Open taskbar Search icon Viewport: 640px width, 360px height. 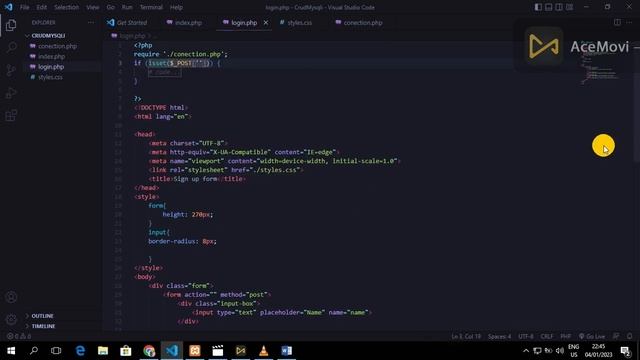click(34, 351)
